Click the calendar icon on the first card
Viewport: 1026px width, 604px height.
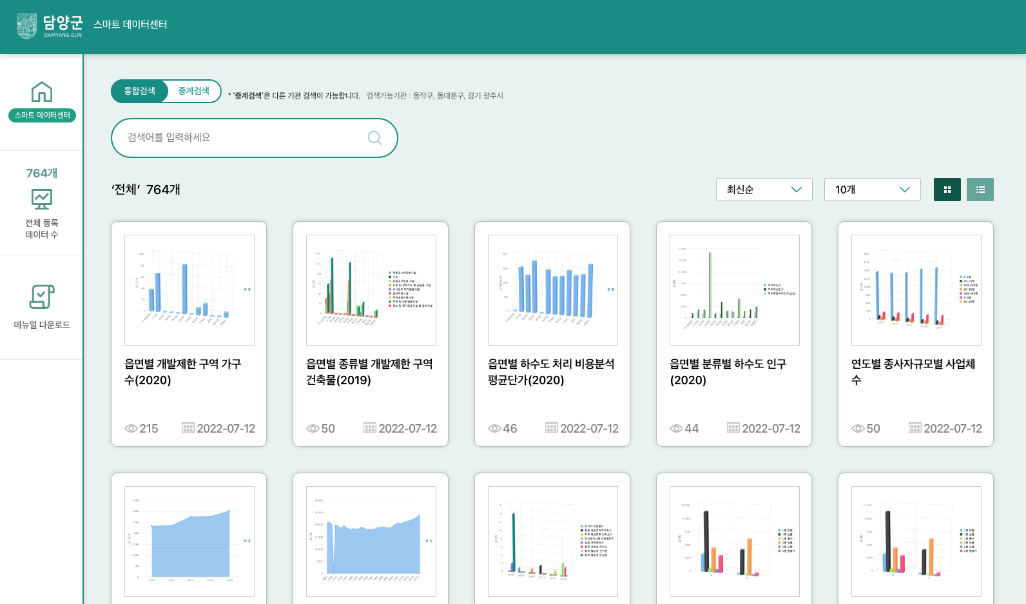pos(190,428)
